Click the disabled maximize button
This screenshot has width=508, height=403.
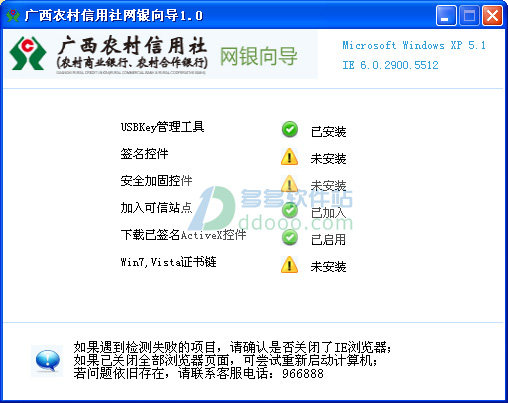click(x=469, y=15)
